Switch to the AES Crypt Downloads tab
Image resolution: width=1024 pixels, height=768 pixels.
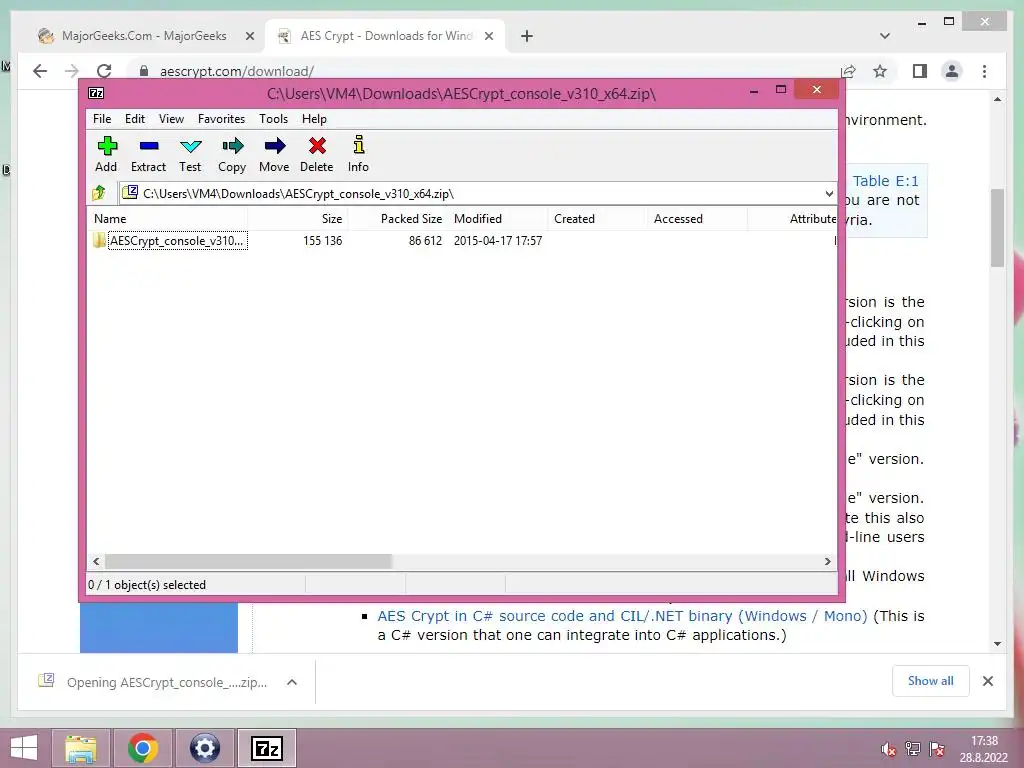(385, 36)
